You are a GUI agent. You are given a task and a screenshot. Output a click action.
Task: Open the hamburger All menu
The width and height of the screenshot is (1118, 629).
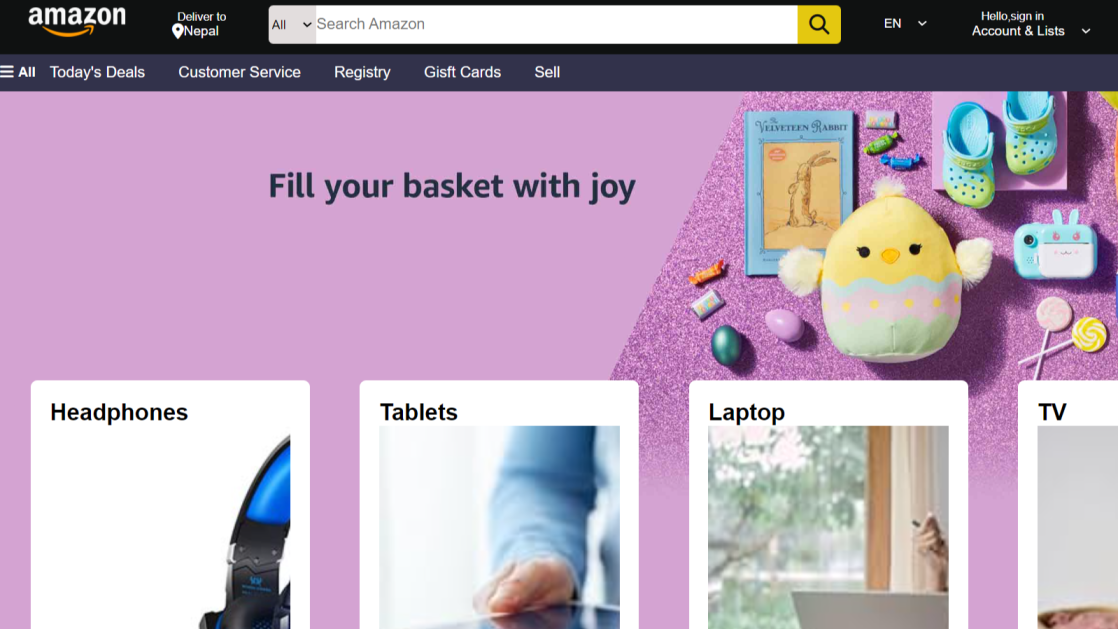pos(18,72)
